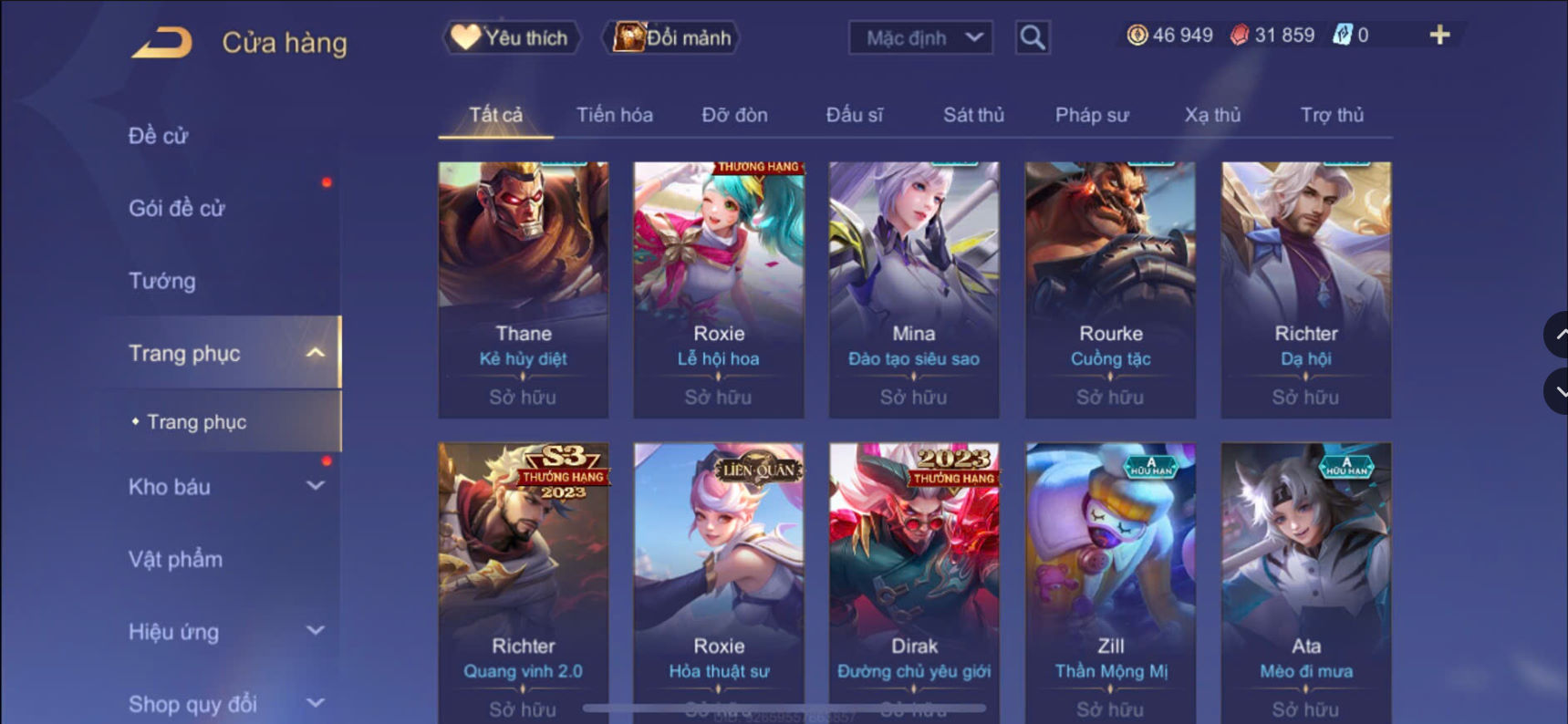The image size is (1568, 724).
Task: Tap the plus icon to add currency
Action: [1439, 35]
